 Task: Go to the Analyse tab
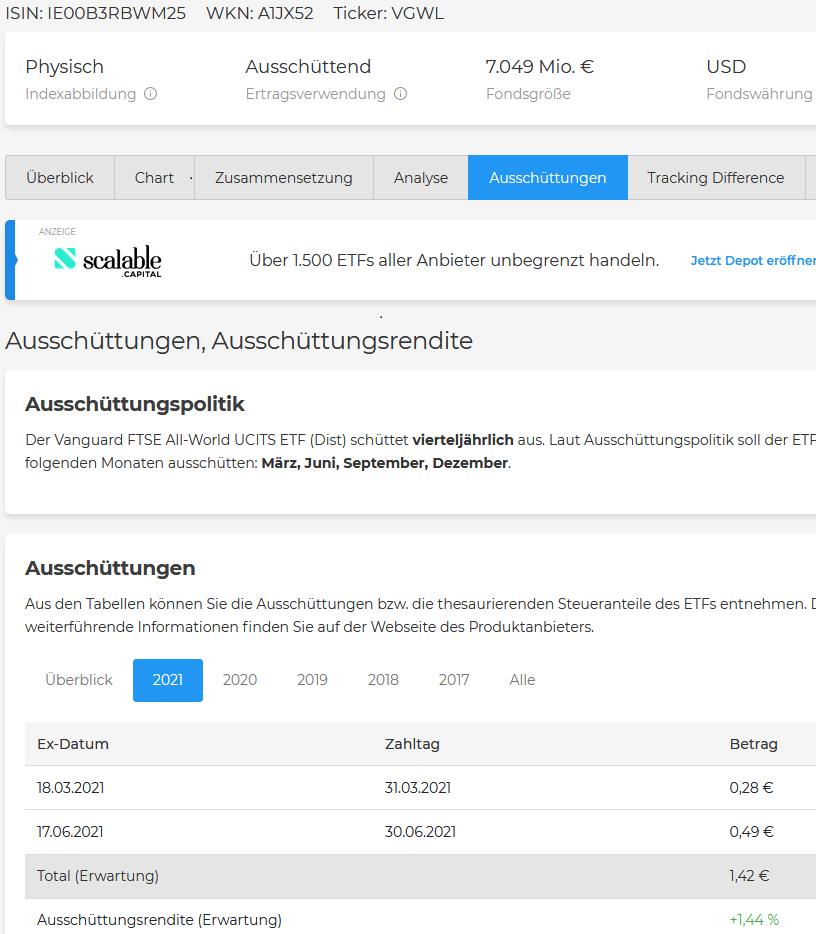coord(421,178)
